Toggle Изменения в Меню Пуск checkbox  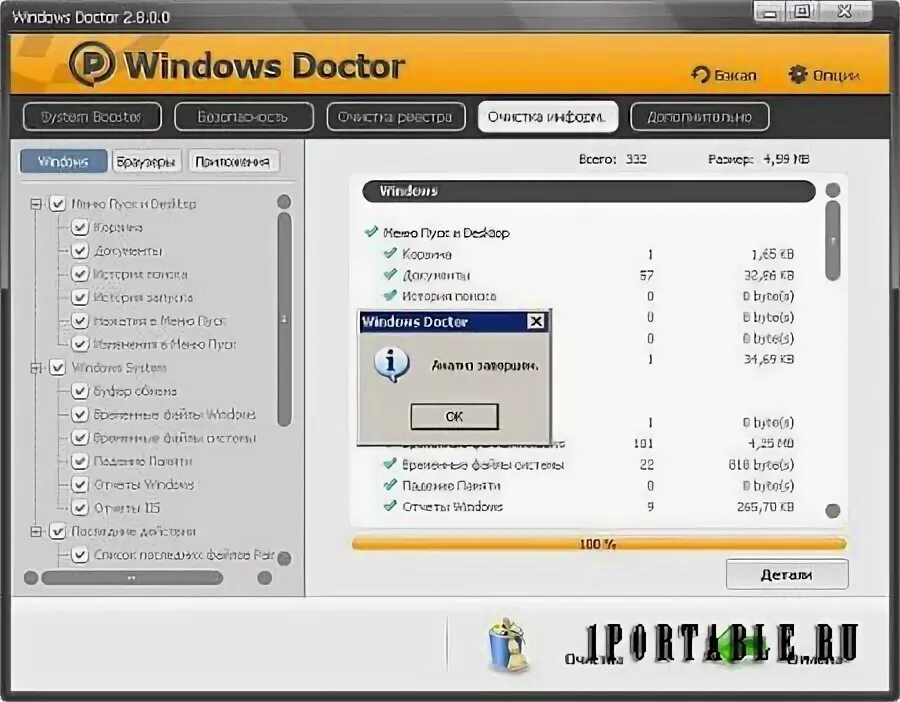pyautogui.click(x=79, y=344)
